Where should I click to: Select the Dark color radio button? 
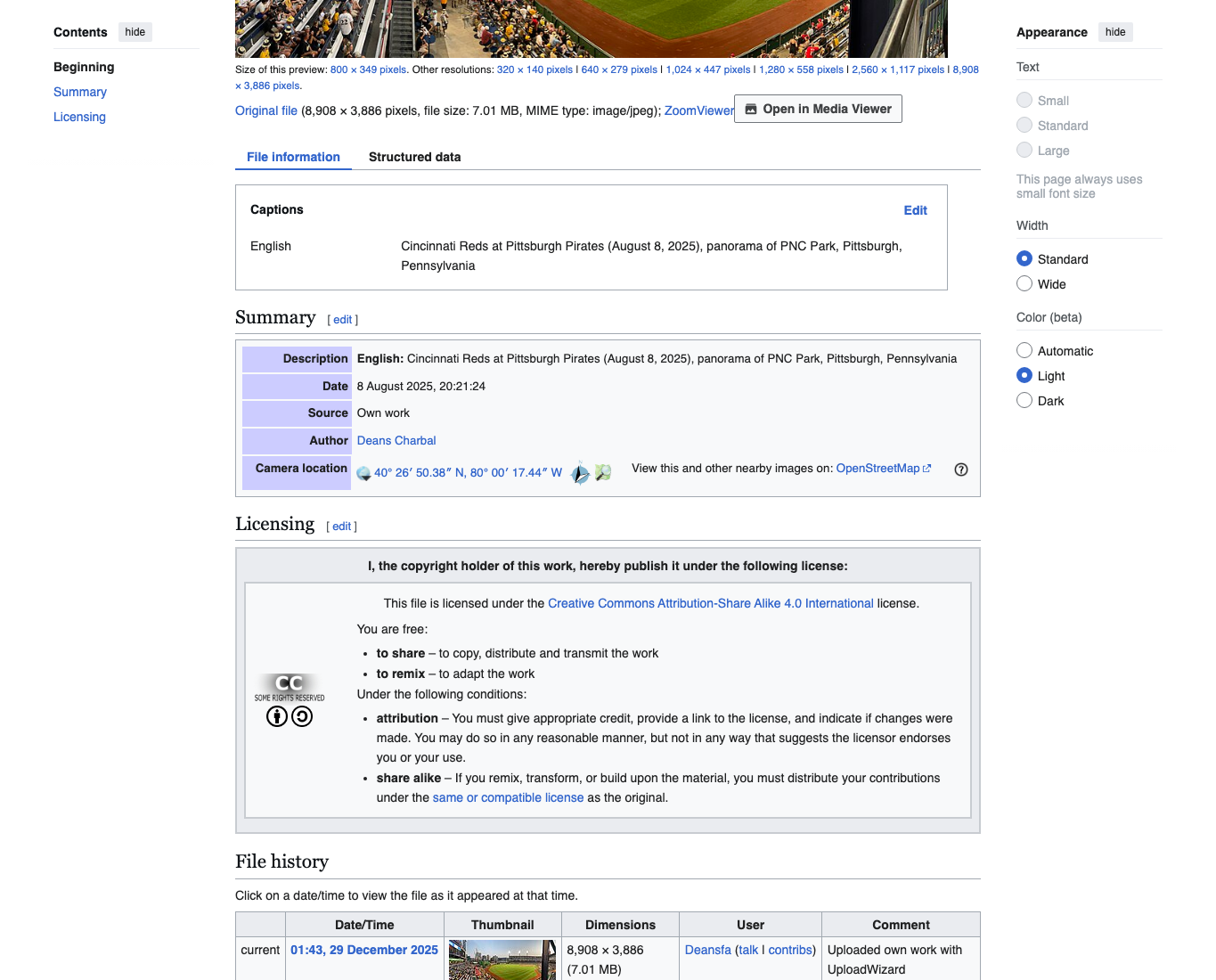tap(1024, 400)
